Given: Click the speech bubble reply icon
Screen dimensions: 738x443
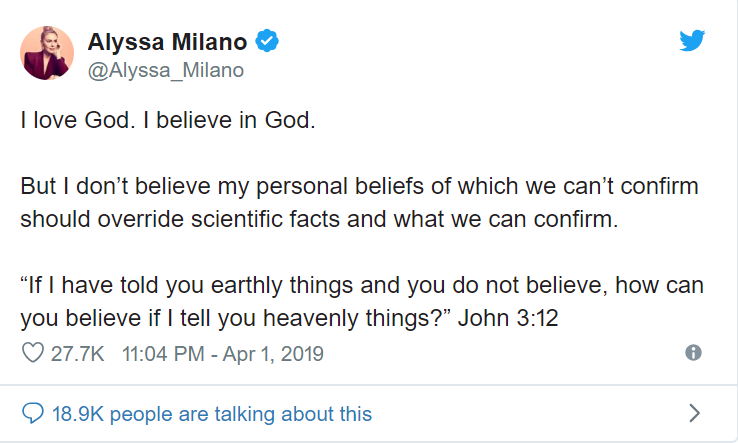Looking at the screenshot, I should (32, 413).
